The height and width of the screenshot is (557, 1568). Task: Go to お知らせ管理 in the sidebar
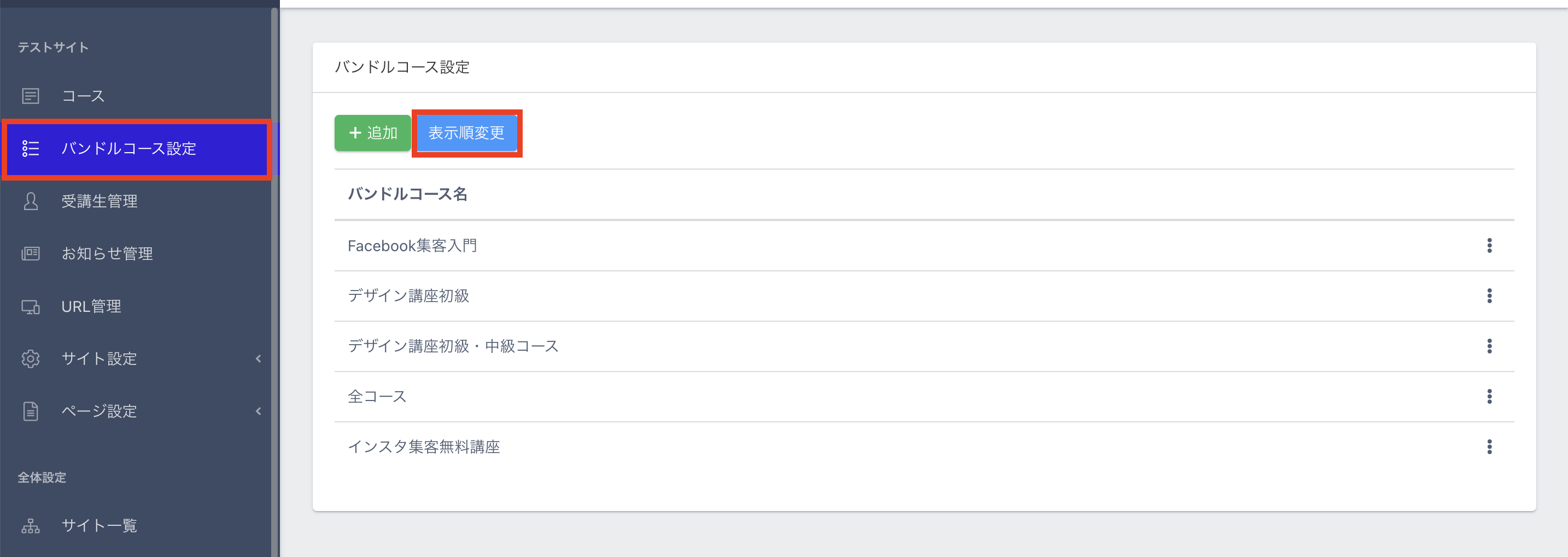coord(107,253)
